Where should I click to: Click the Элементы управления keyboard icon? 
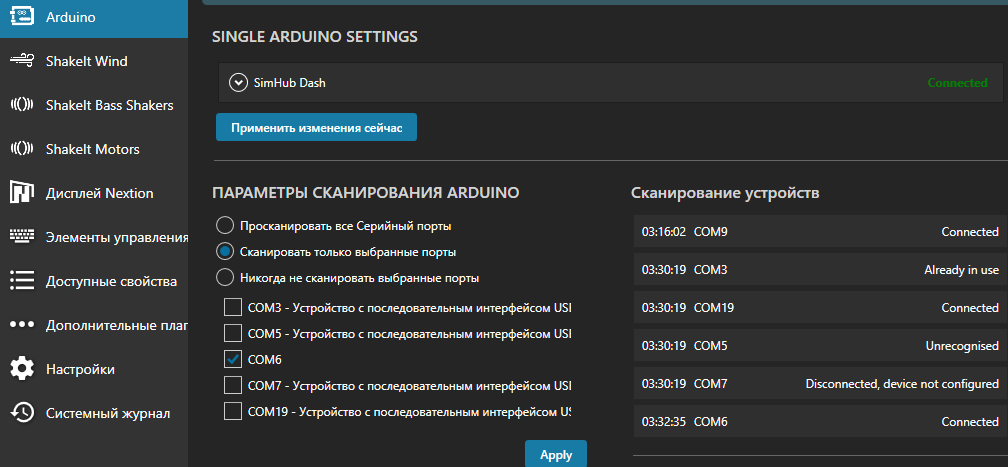(22, 237)
